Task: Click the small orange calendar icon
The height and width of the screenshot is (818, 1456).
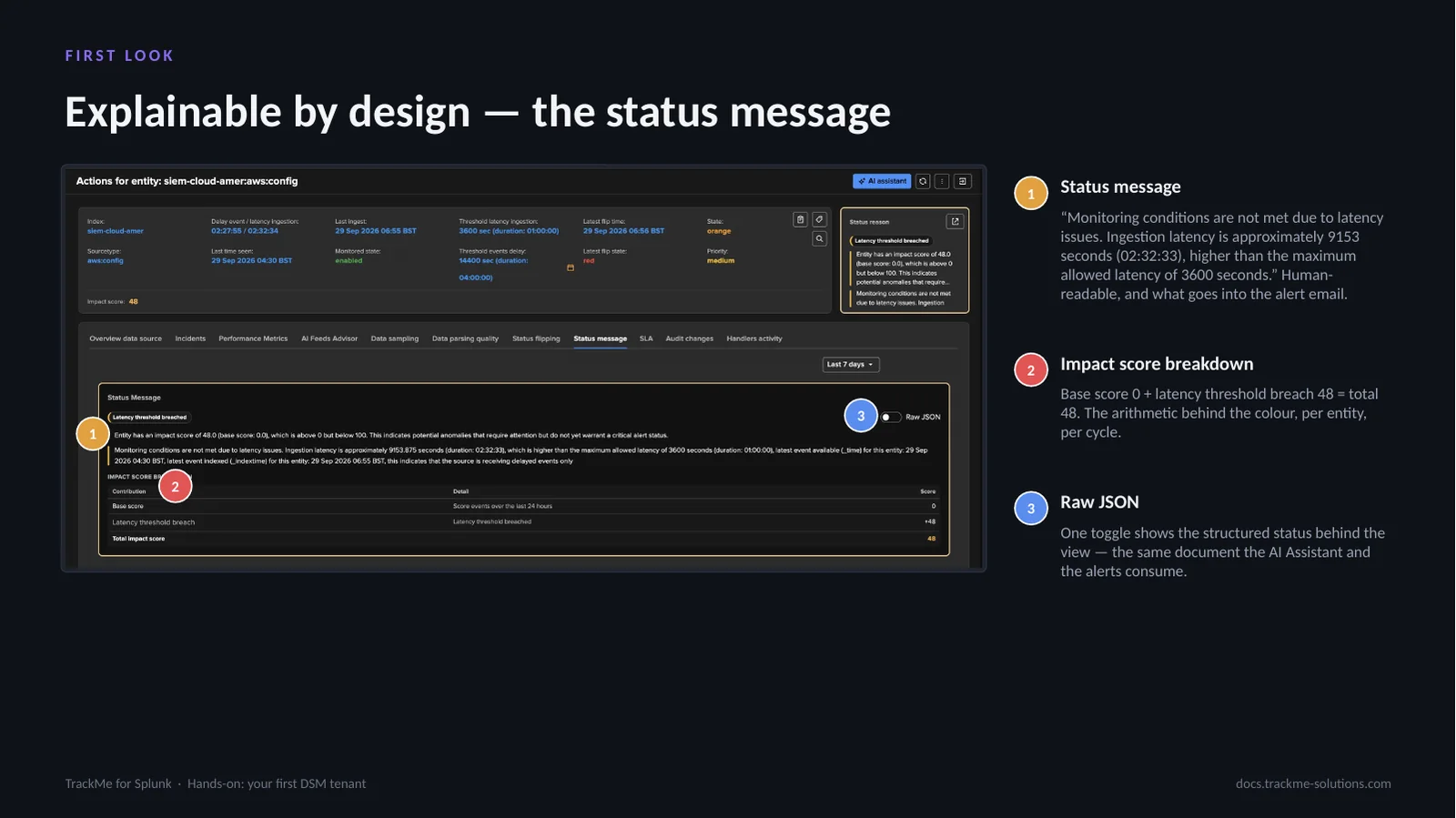Action: coord(571,268)
